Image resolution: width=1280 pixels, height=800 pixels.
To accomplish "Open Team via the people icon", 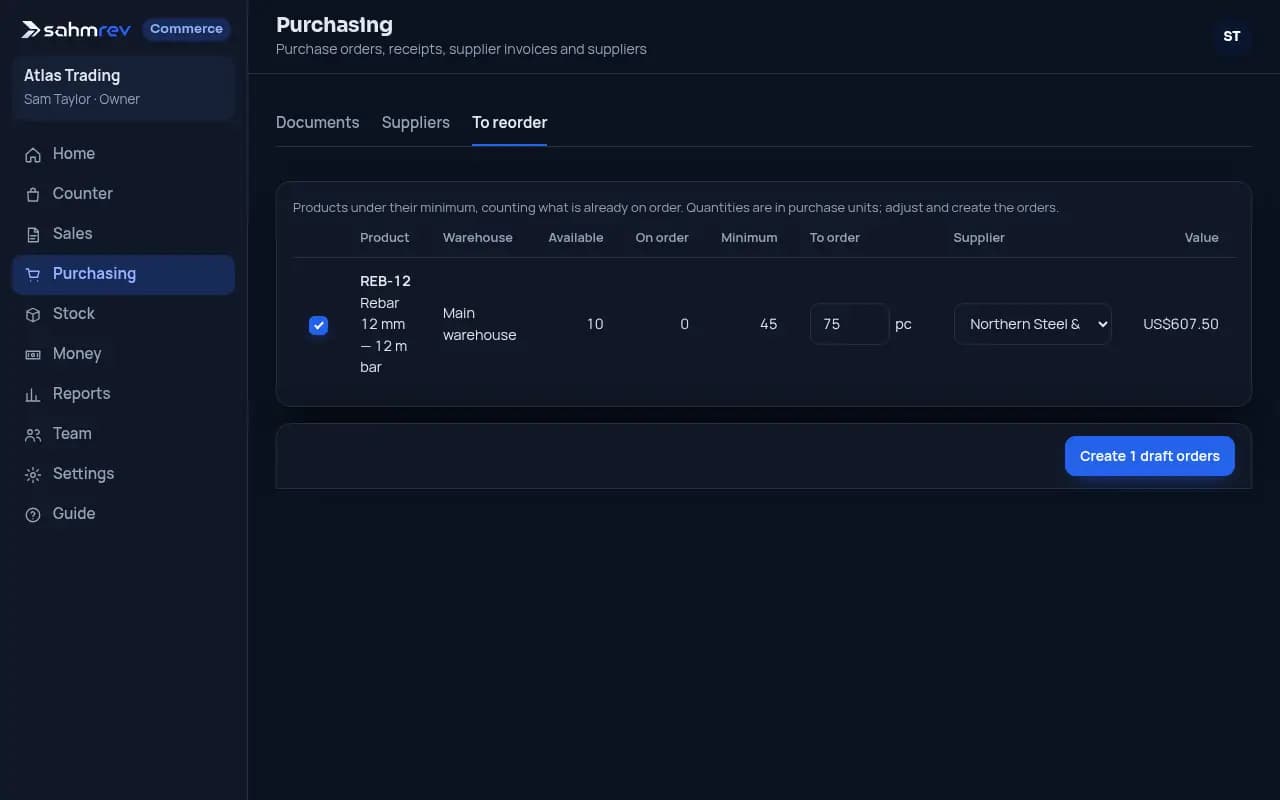I will click(x=33, y=434).
